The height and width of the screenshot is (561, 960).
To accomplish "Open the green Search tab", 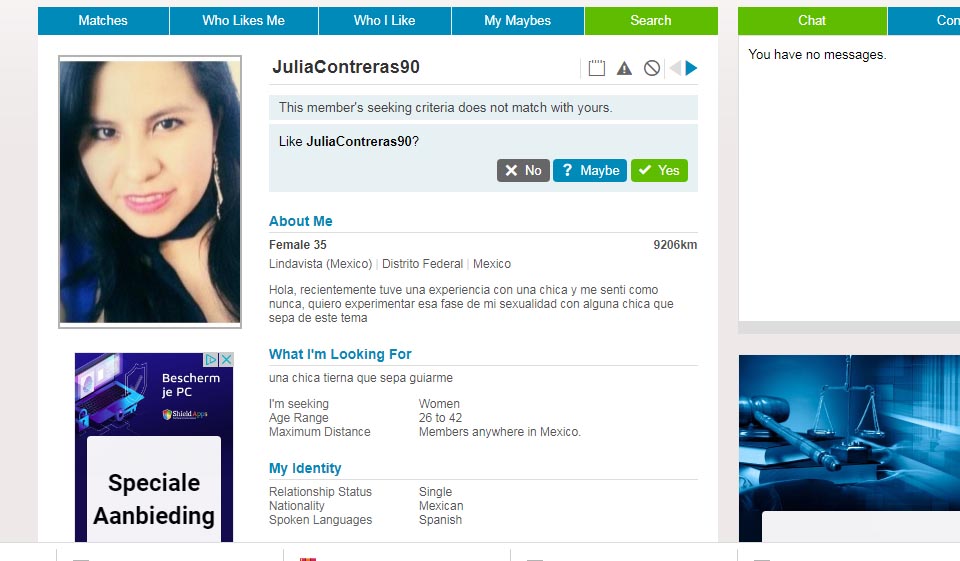I will click(x=650, y=21).
